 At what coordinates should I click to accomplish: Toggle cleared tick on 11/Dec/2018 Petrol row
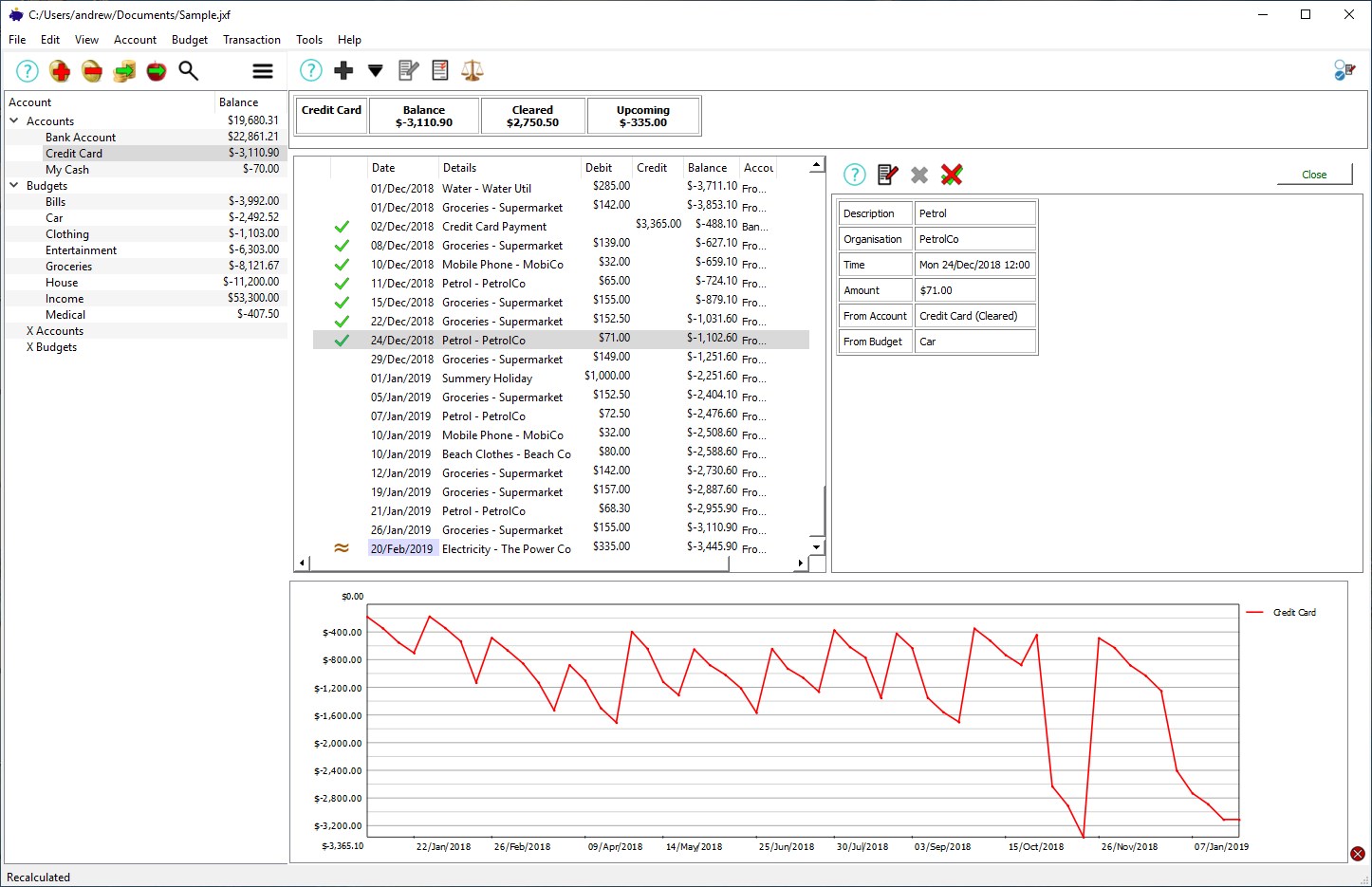pyautogui.click(x=342, y=284)
